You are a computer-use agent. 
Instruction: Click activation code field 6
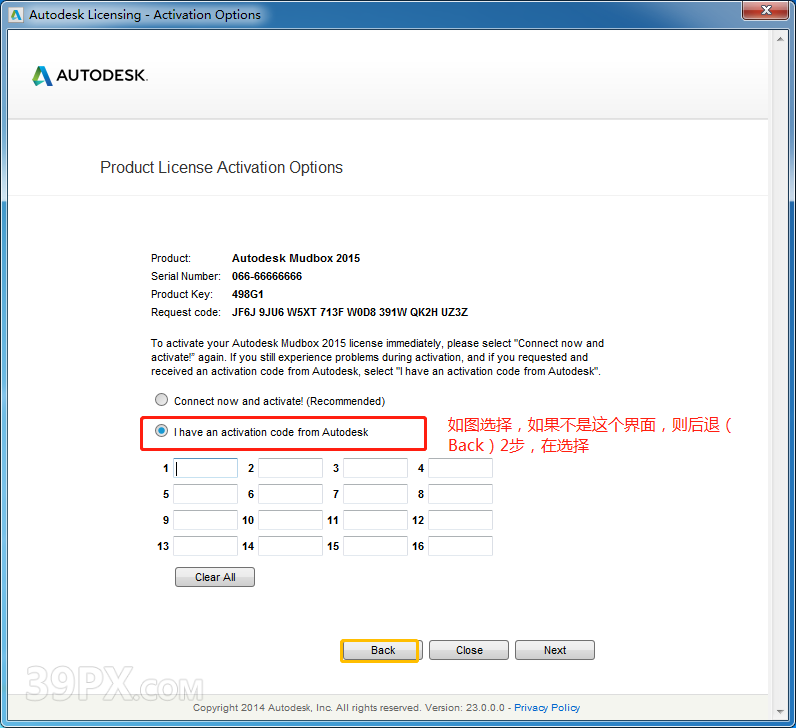tap(291, 494)
